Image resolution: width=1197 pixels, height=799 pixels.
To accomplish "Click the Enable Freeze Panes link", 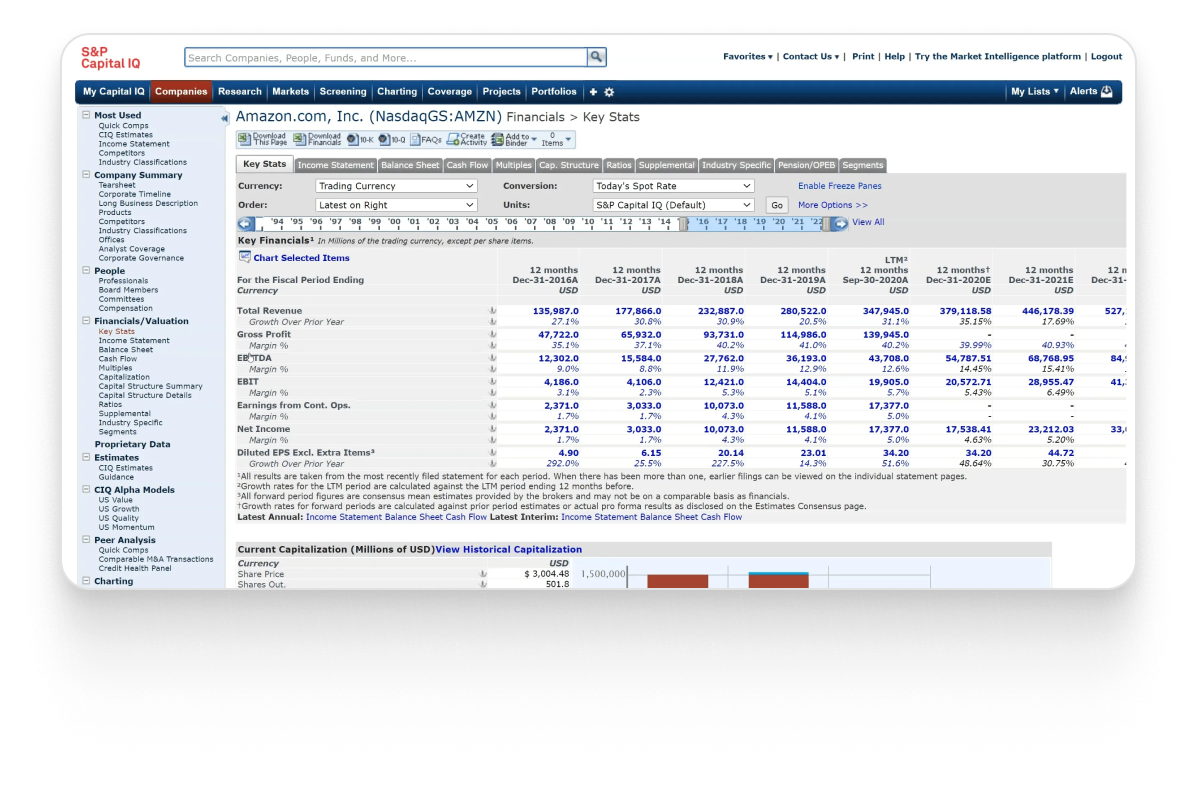I will (839, 186).
